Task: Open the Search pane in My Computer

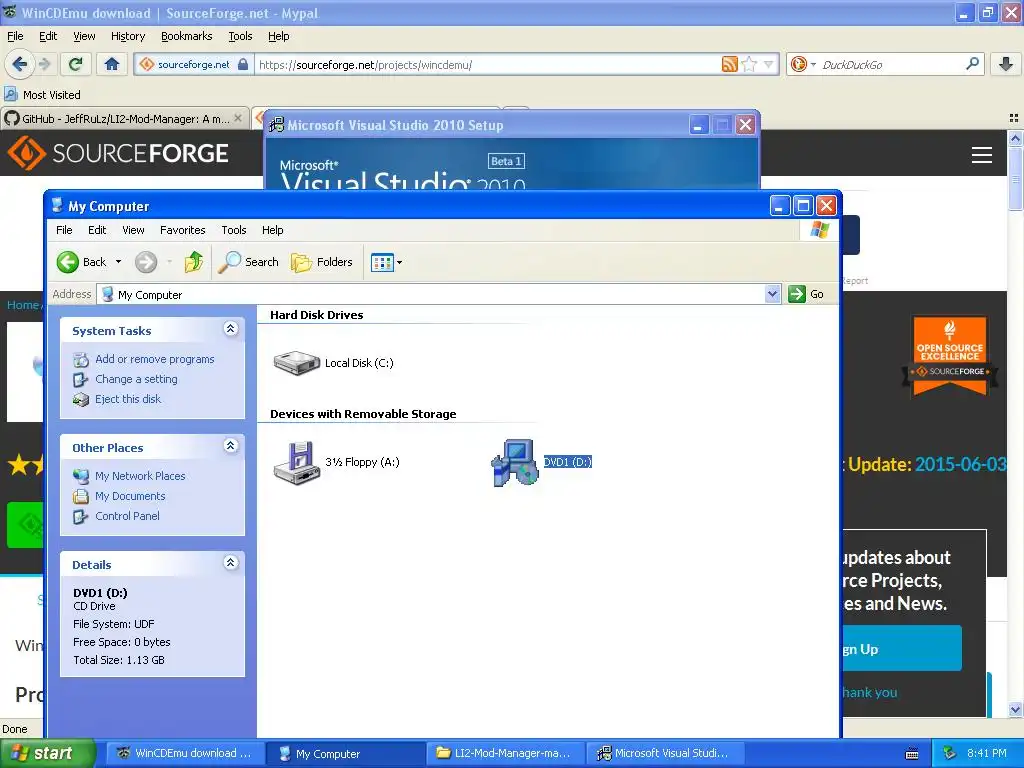Action: 249,262
